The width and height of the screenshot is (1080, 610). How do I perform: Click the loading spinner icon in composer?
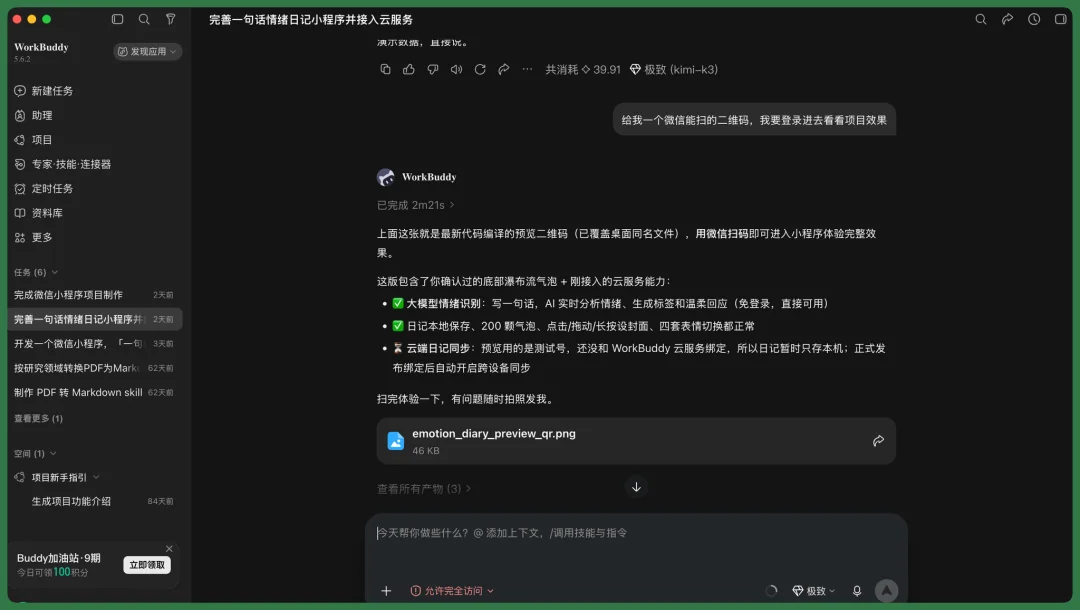coord(771,591)
